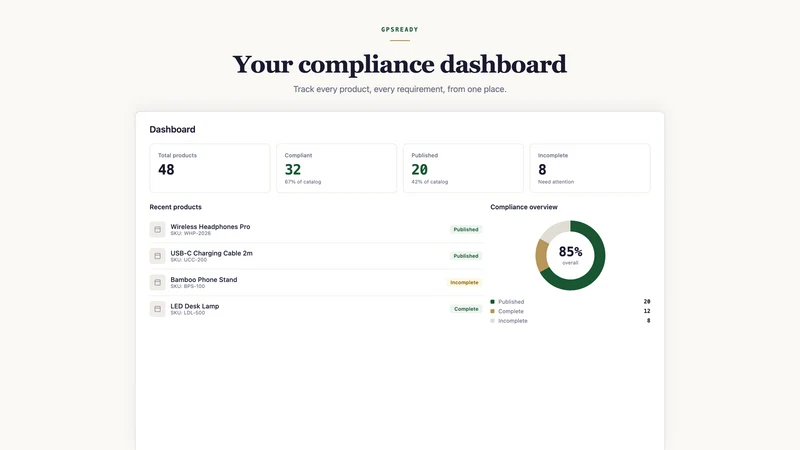Click the Wireless Headphones Pro product icon
Viewport: 800px width, 450px height.
(x=157, y=230)
